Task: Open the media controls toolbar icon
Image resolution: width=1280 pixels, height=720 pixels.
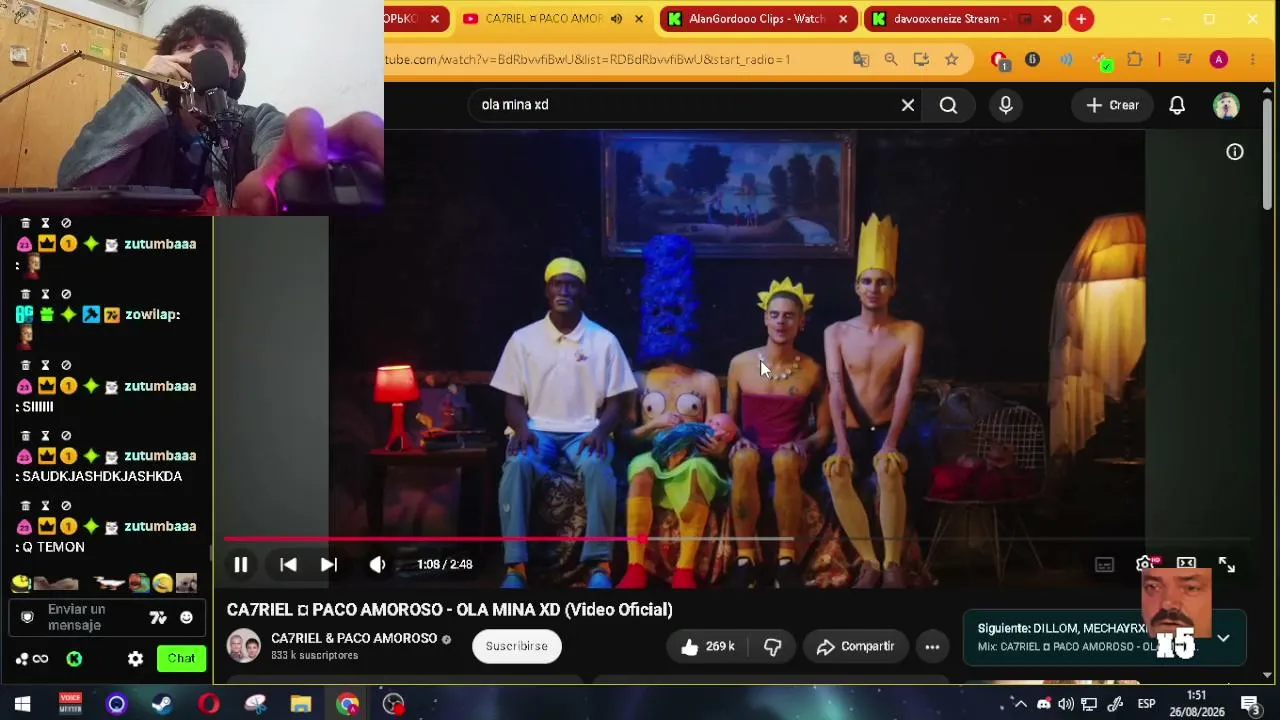Action: coord(1185,60)
